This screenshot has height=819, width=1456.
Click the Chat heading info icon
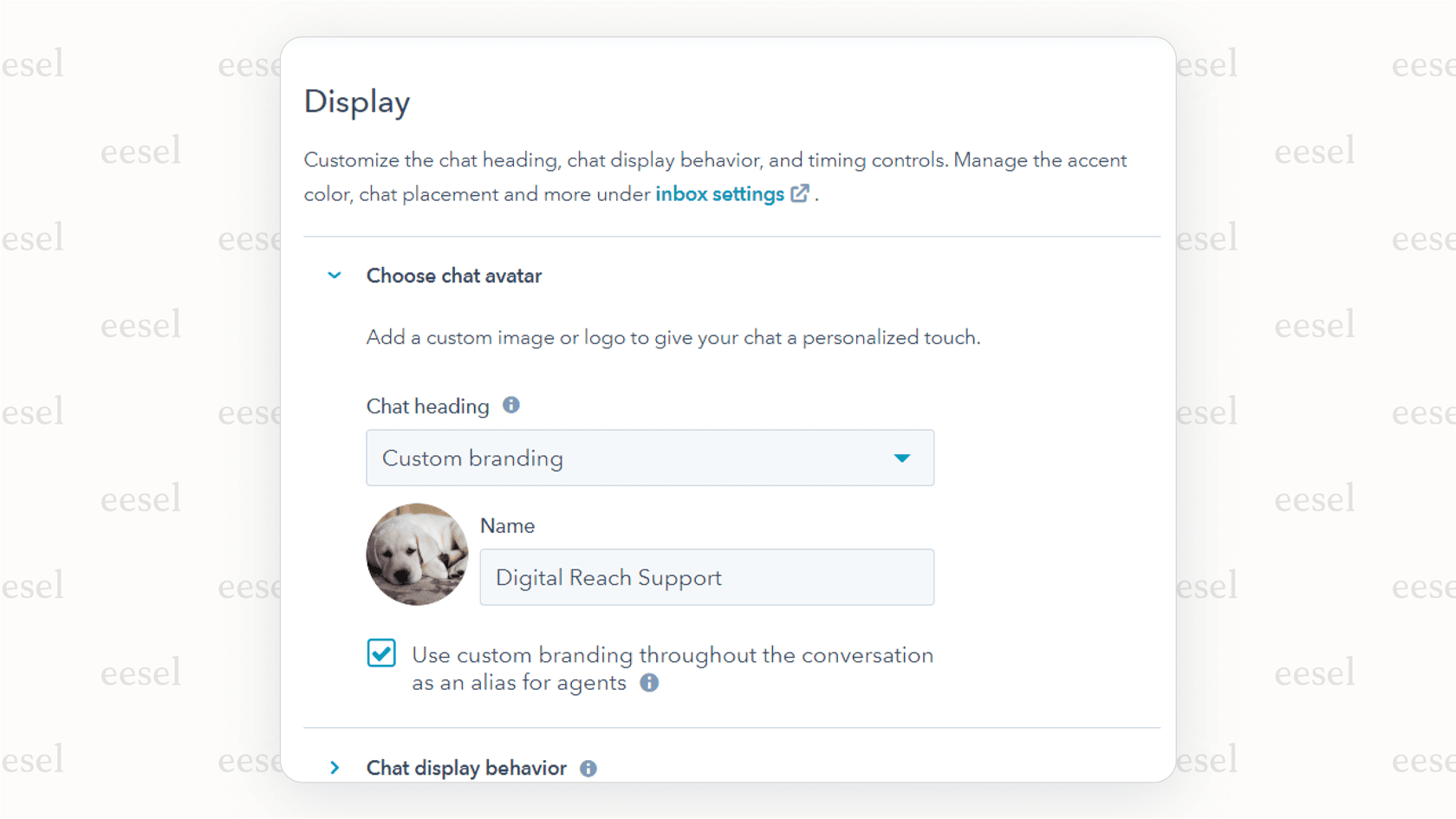[x=510, y=405]
